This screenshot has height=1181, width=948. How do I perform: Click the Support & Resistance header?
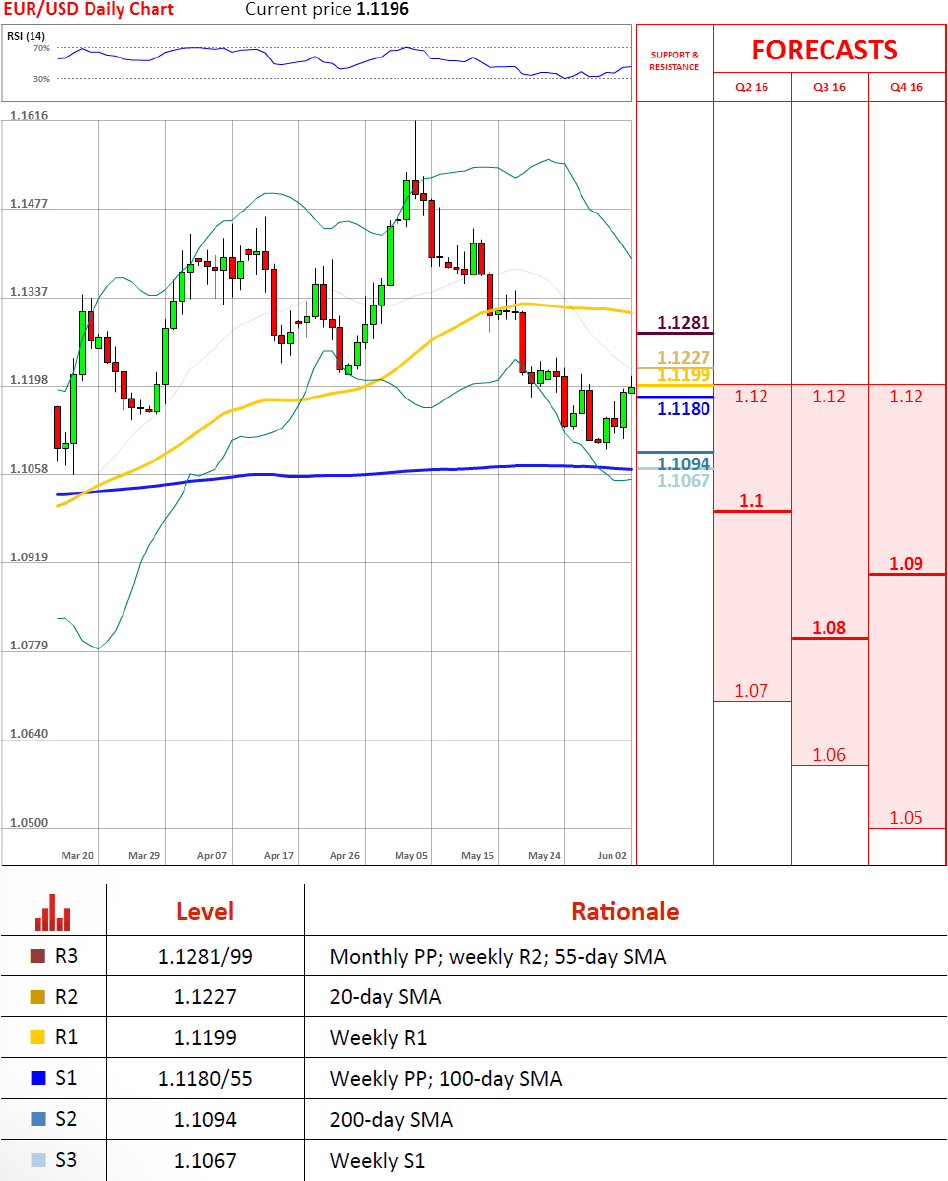674,60
